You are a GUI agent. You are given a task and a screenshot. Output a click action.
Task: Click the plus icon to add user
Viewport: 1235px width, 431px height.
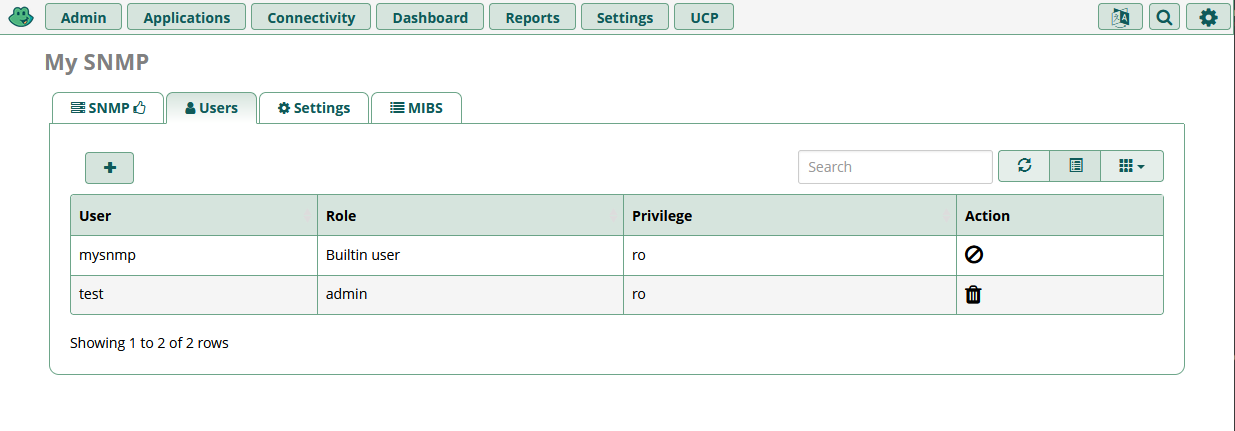click(x=110, y=168)
